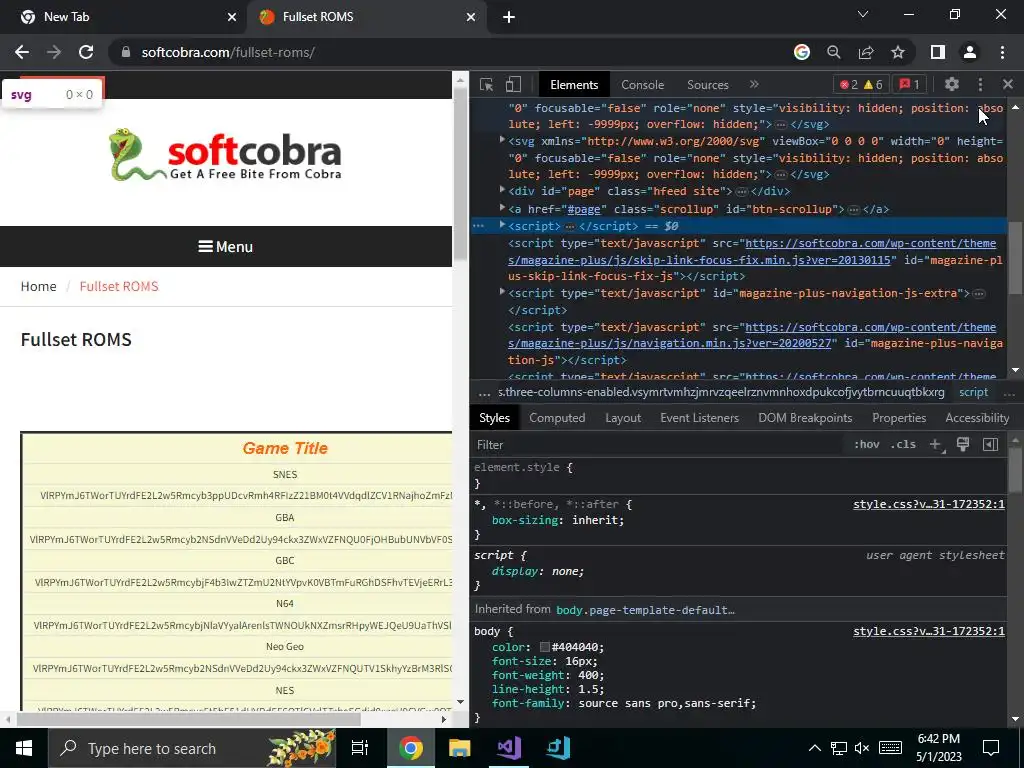Open the navigation.min.js source link
This screenshot has width=1024, height=768.
[x=752, y=335]
